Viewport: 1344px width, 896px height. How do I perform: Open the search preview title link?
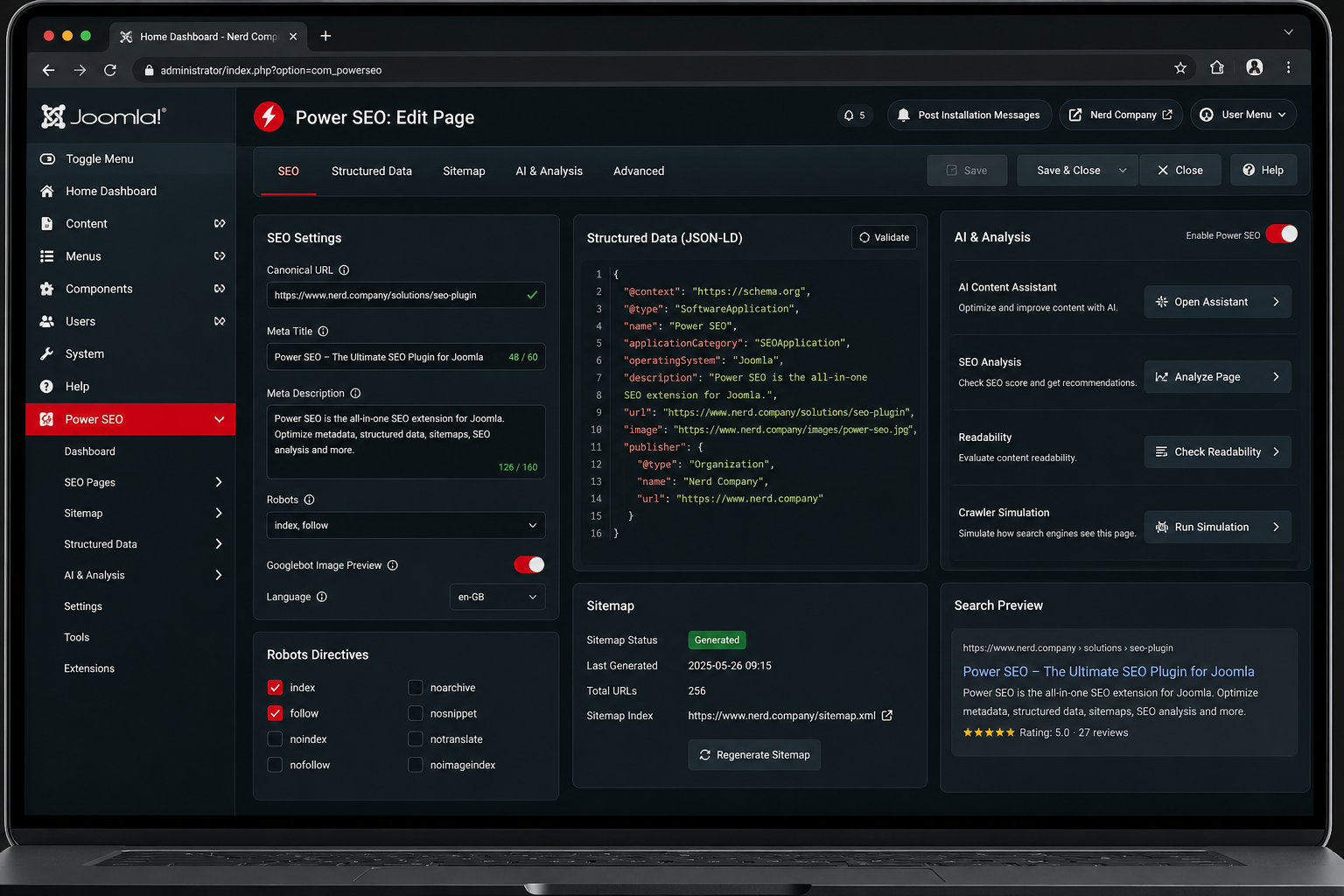coord(1109,672)
